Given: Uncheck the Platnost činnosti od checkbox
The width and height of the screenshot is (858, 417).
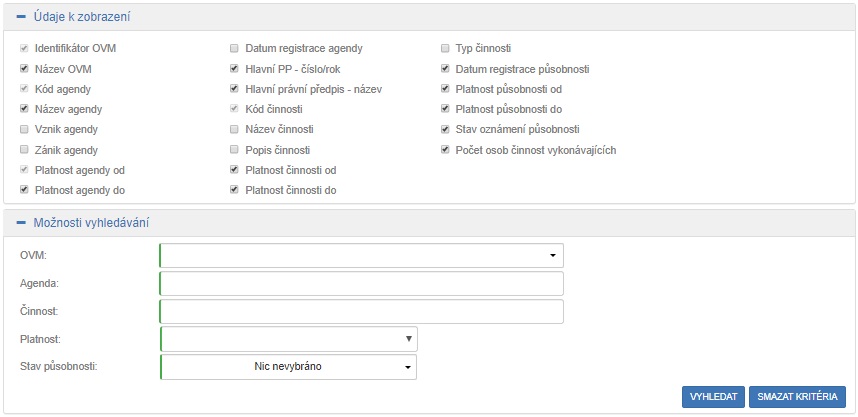Looking at the screenshot, I should [x=234, y=170].
